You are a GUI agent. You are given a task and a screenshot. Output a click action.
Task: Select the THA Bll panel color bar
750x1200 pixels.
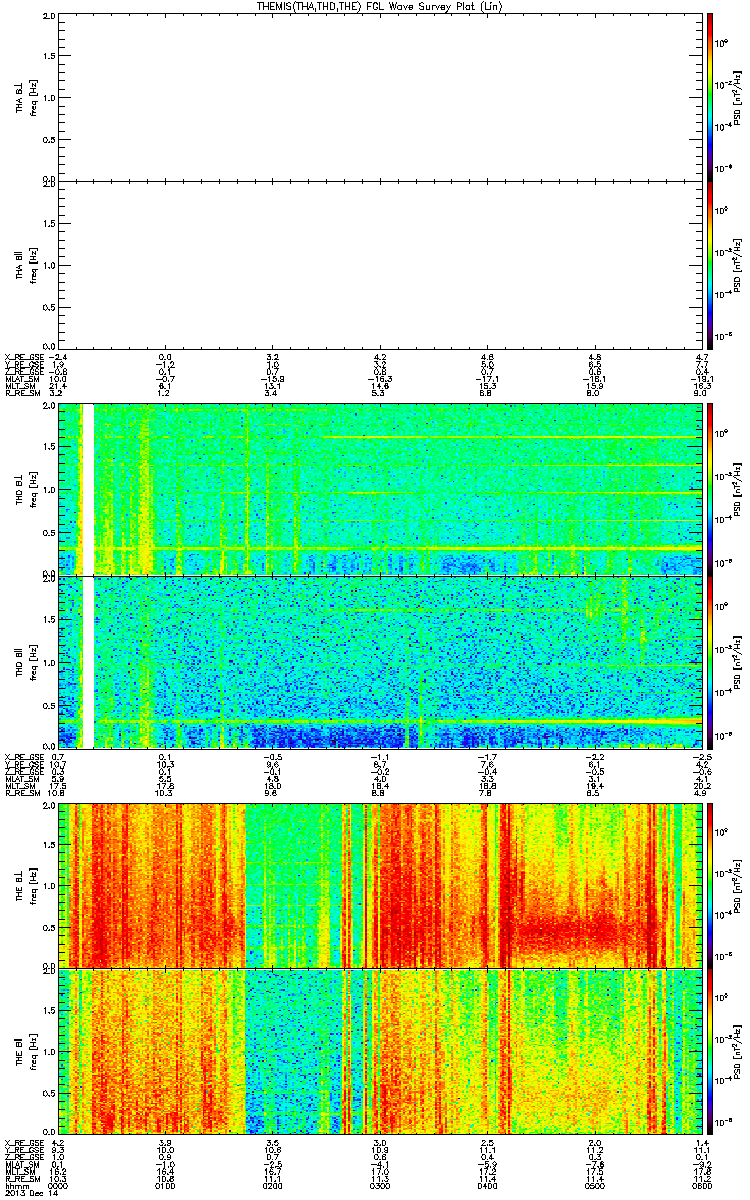tap(710, 264)
